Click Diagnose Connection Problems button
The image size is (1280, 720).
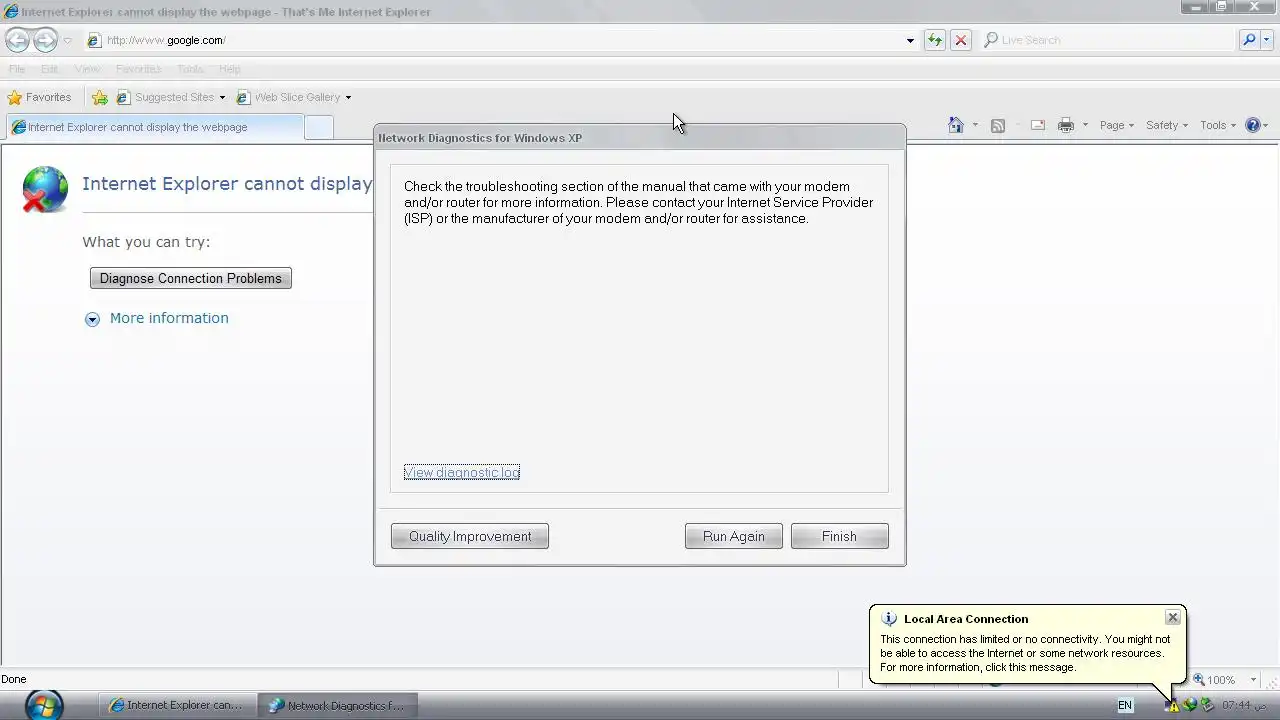coord(191,278)
